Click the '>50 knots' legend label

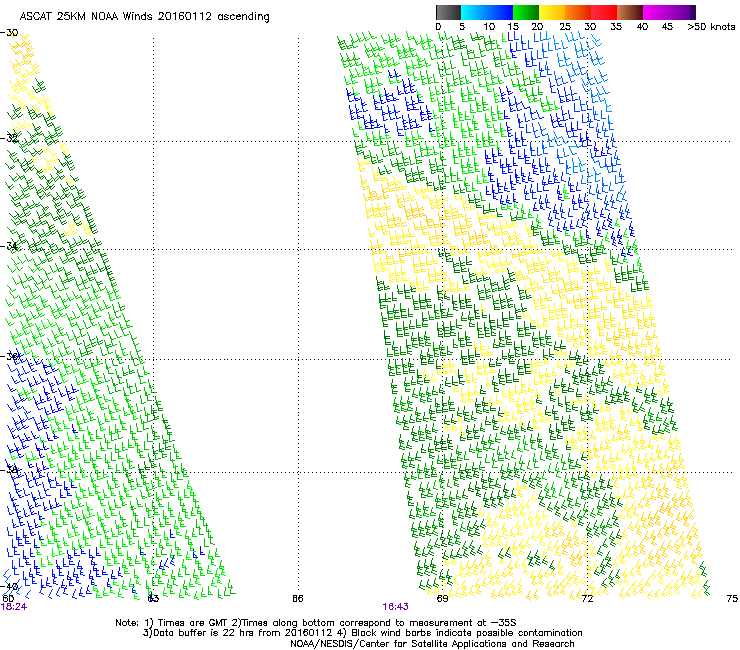point(711,27)
